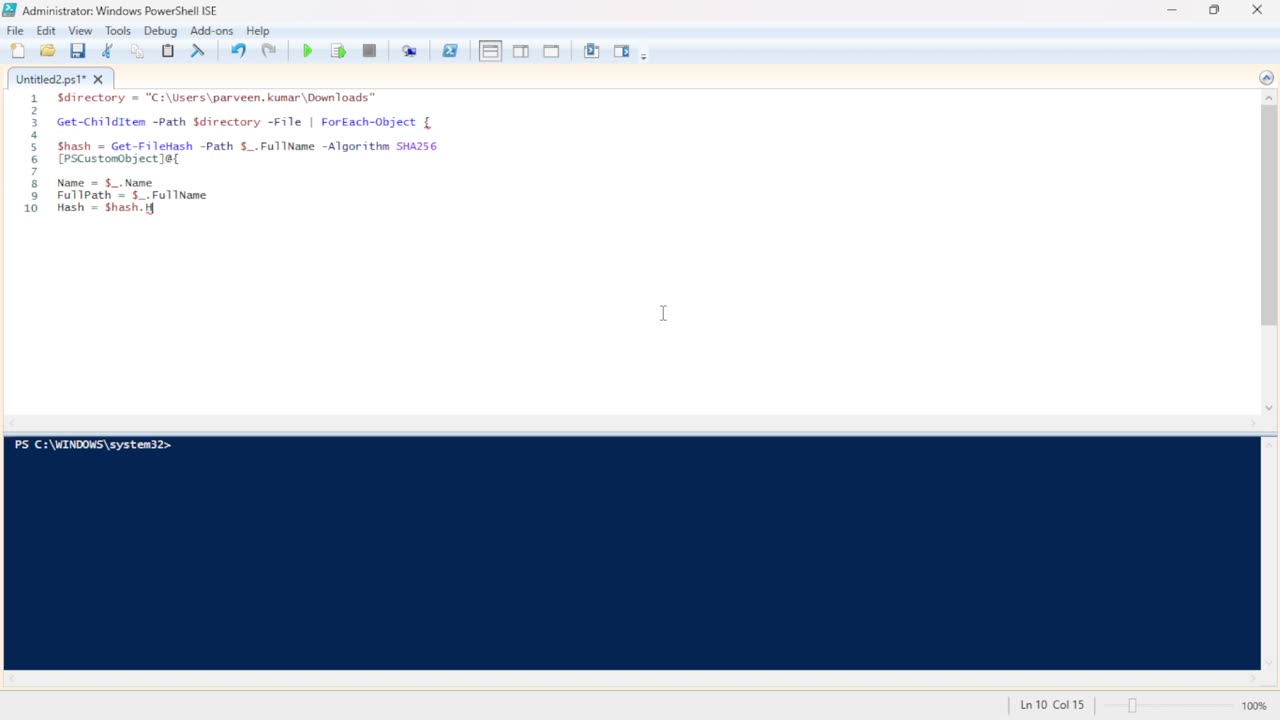
Task: Minimize the PowerShell ISE window
Action: pyautogui.click(x=1171, y=10)
